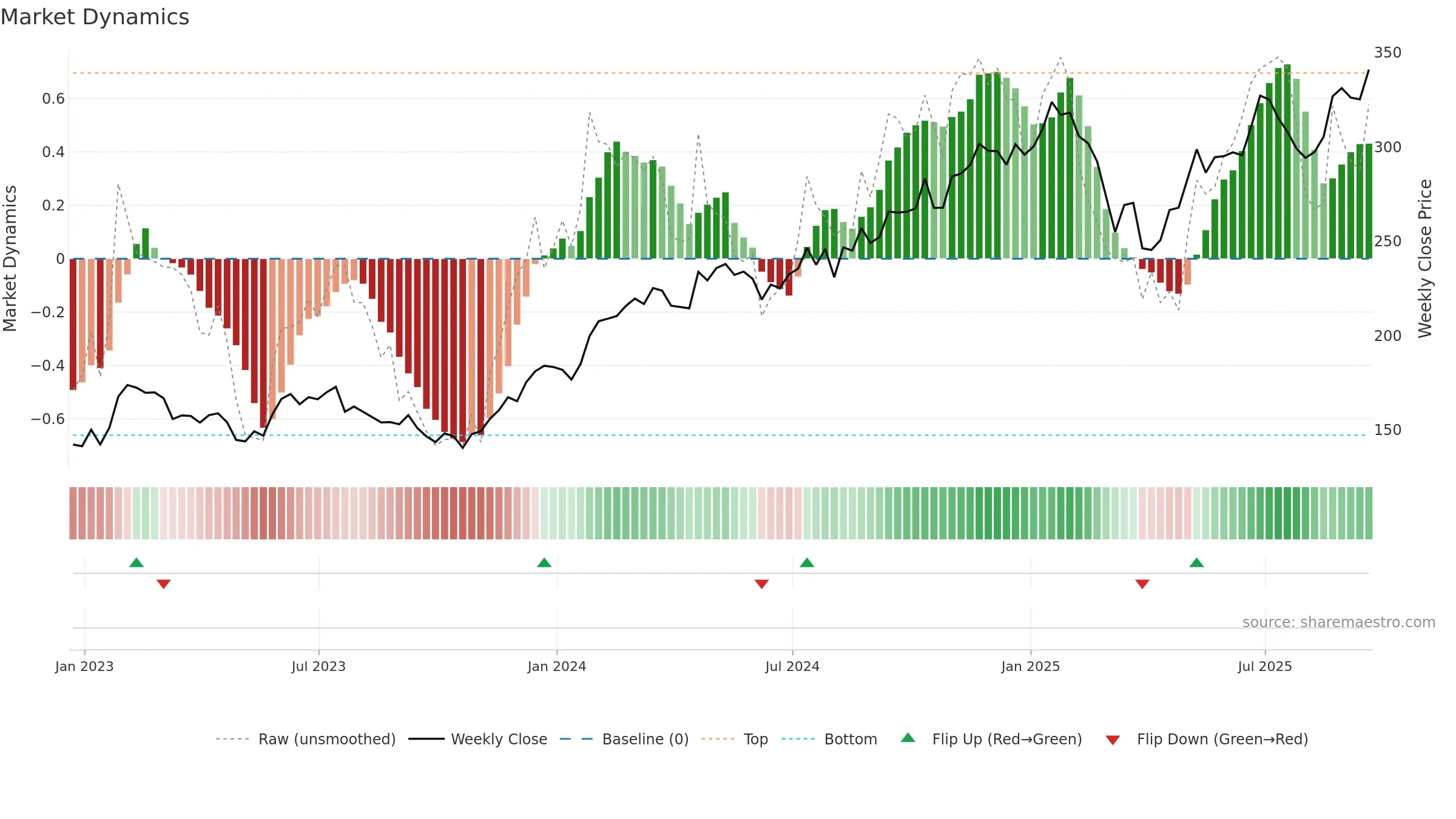Toggle Flip Up (Red→Green) legend entry
1456x819 pixels.
click(x=991, y=739)
